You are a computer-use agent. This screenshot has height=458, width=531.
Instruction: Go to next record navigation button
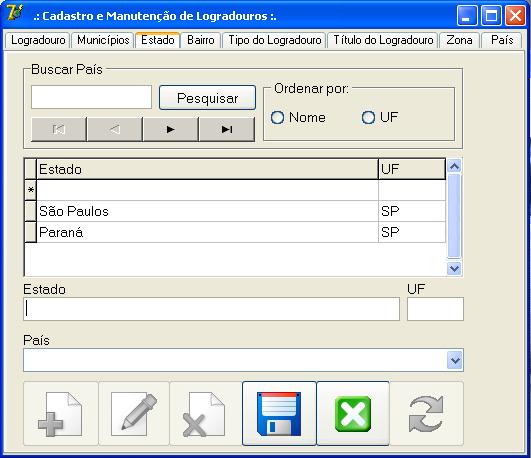pos(170,129)
